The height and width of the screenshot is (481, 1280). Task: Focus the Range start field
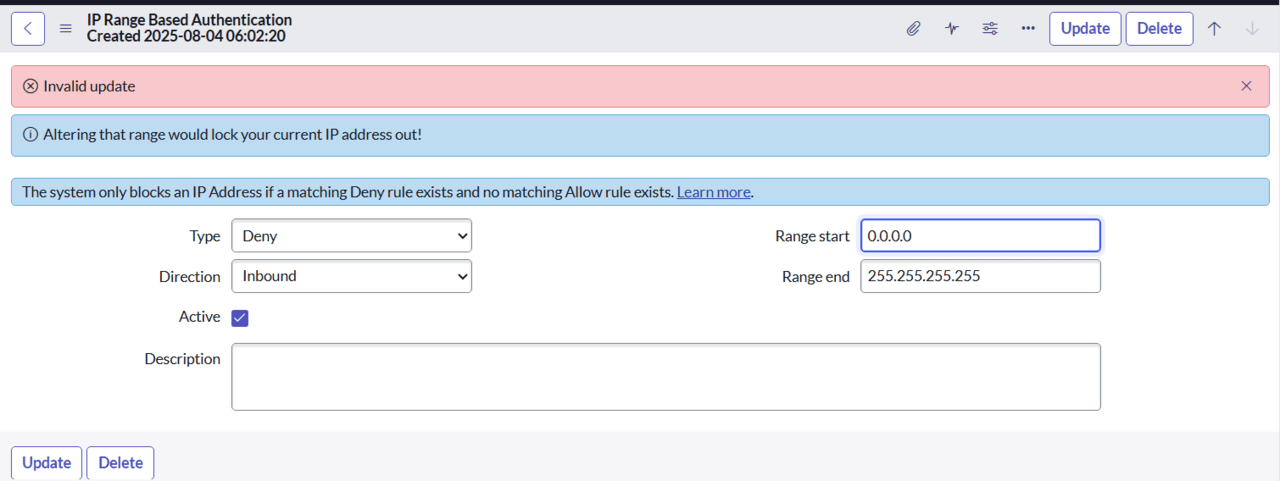pyautogui.click(x=980, y=236)
